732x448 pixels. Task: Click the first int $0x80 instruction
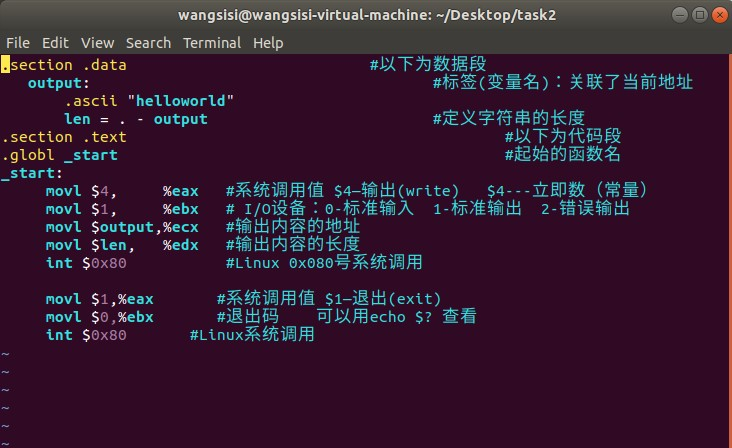coord(86,263)
